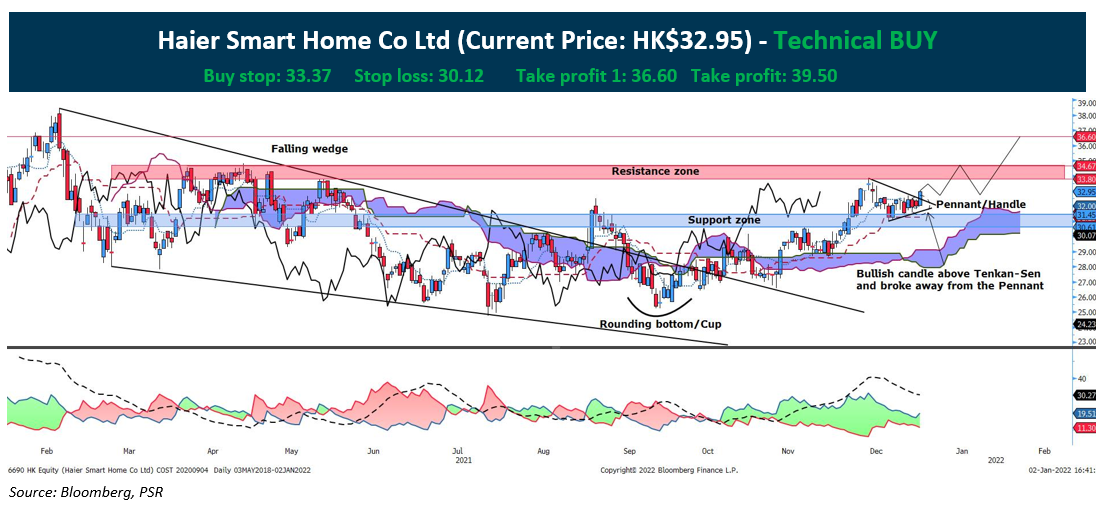Viewport: 1120px width, 514px height.
Task: Click the red 33.80 price tag
Action: tap(1086, 179)
